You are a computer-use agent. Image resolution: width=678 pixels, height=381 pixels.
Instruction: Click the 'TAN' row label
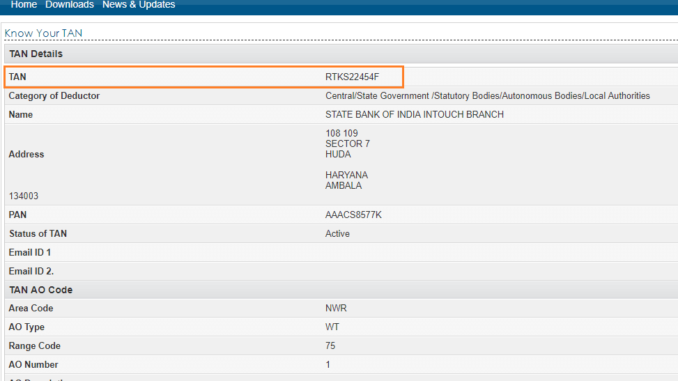(x=17, y=77)
